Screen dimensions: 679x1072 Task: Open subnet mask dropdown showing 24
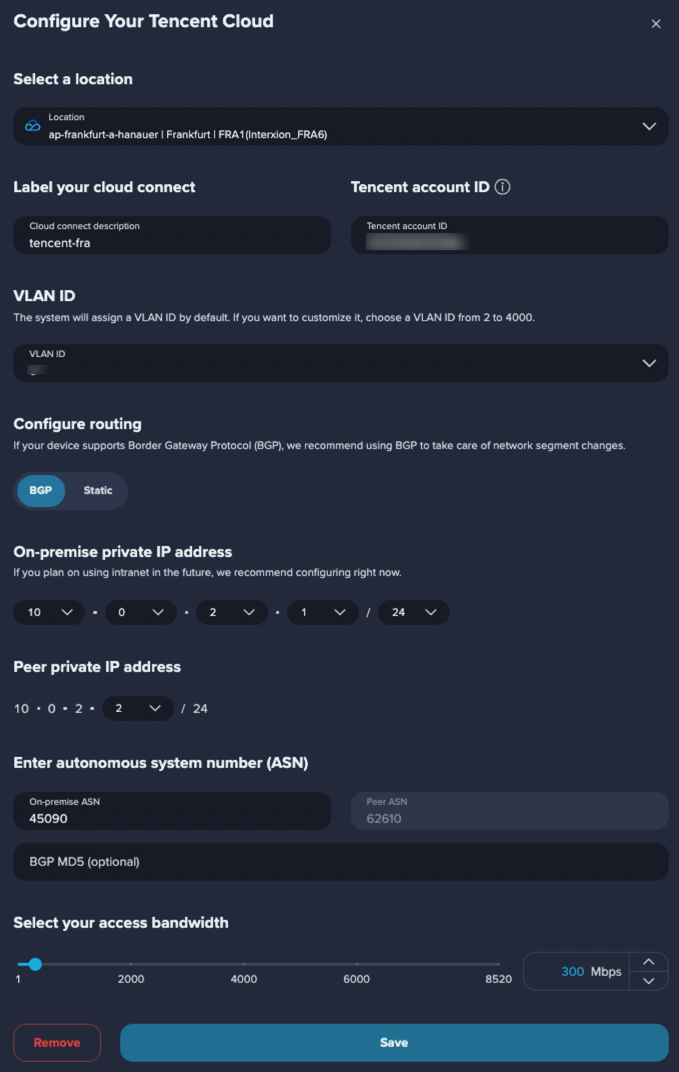414,613
